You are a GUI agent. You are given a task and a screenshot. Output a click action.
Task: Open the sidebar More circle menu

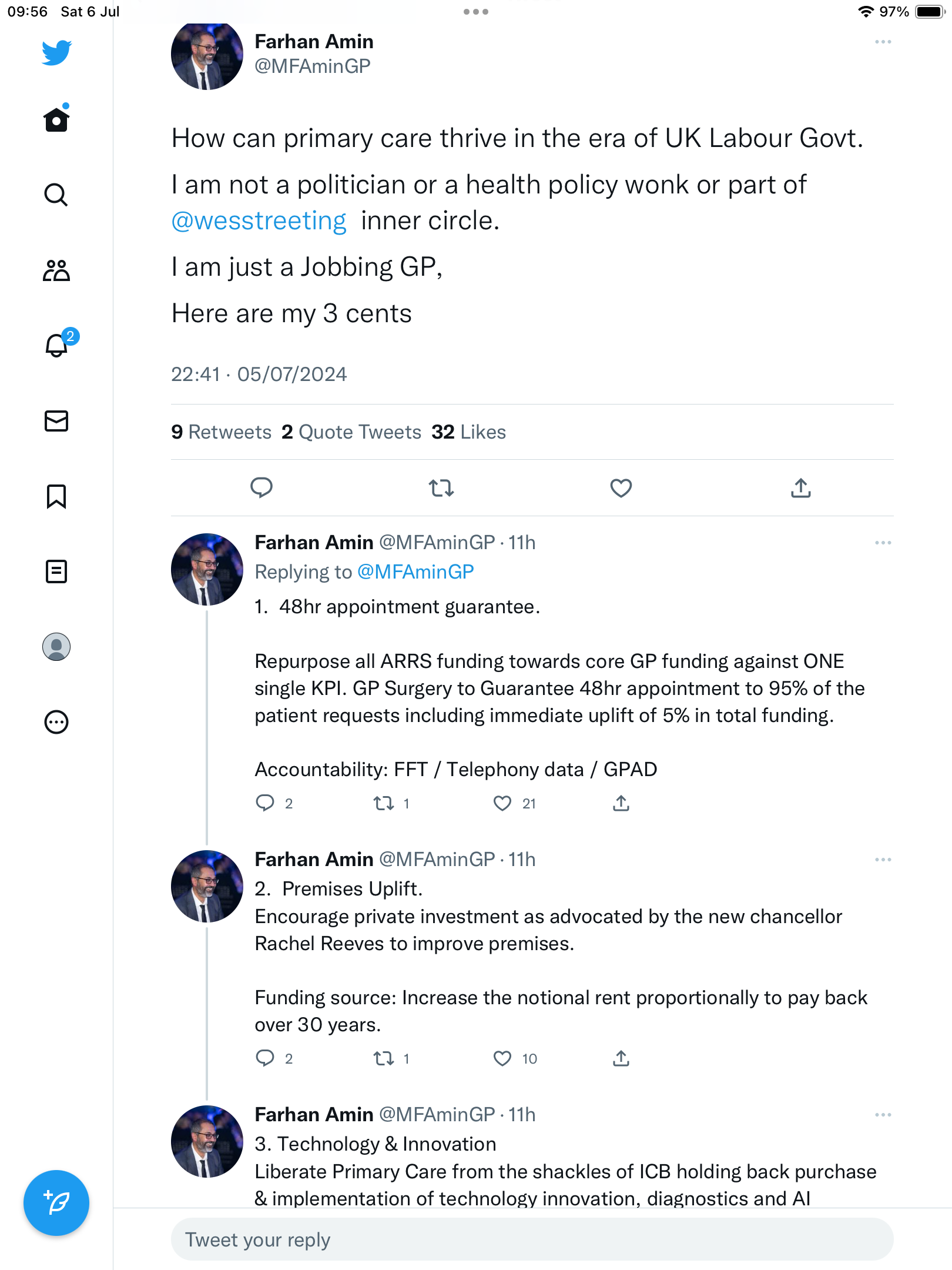pyautogui.click(x=56, y=722)
